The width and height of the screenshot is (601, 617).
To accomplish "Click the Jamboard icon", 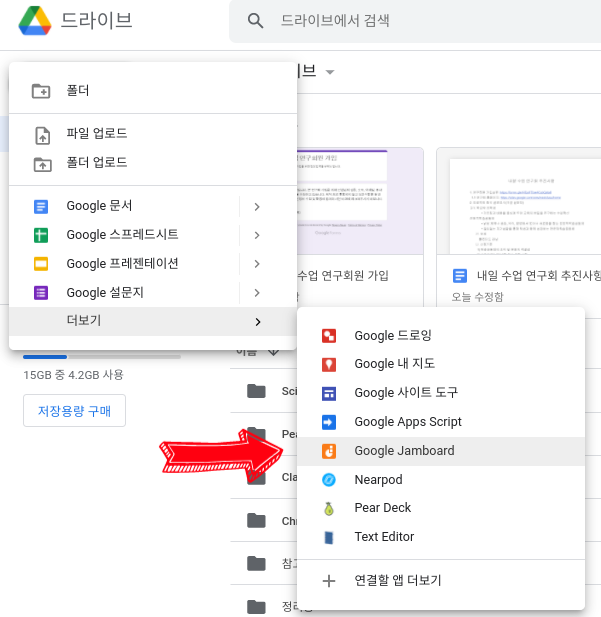I will (x=329, y=451).
